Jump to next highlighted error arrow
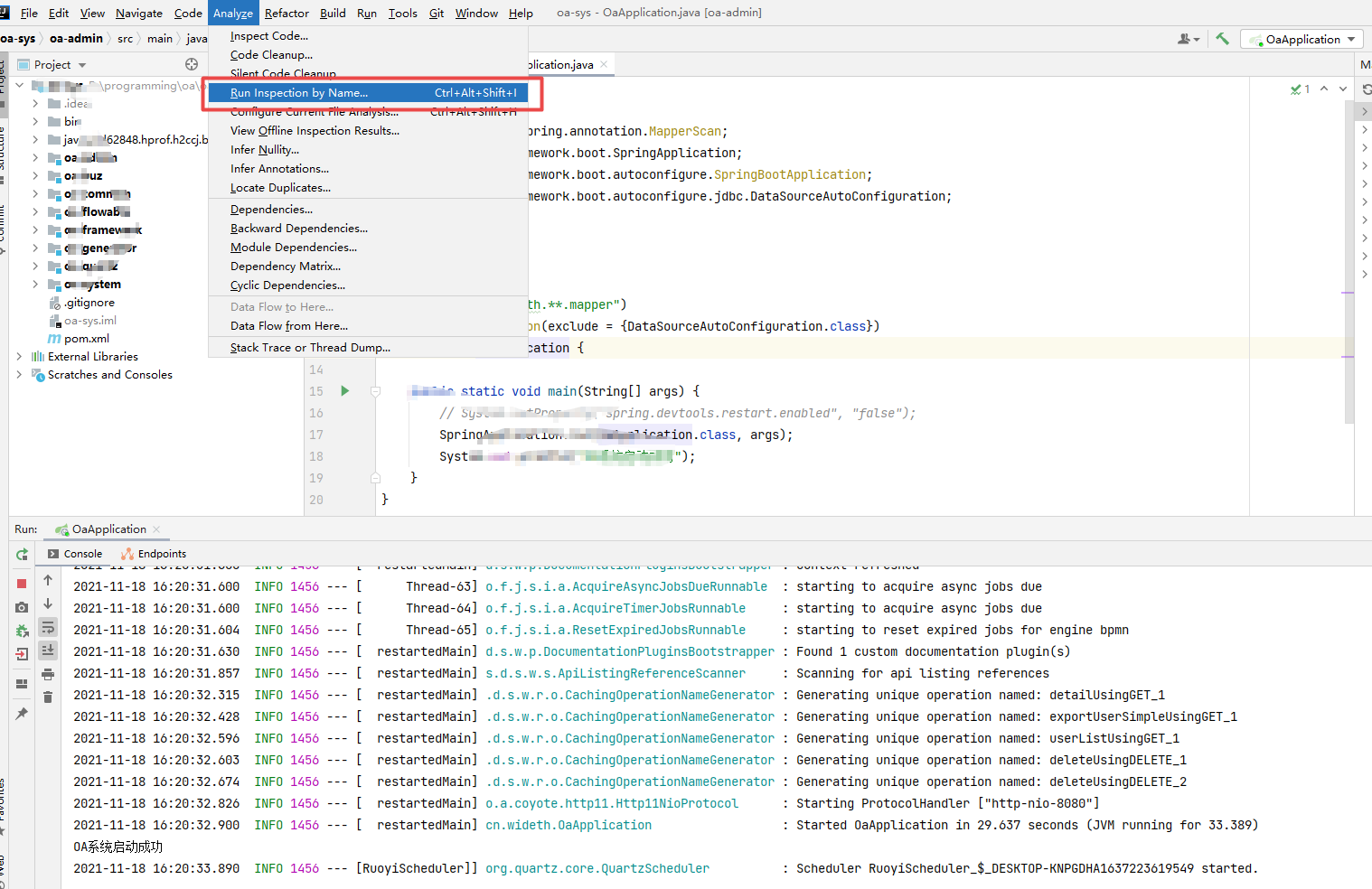1372x889 pixels. click(1343, 89)
